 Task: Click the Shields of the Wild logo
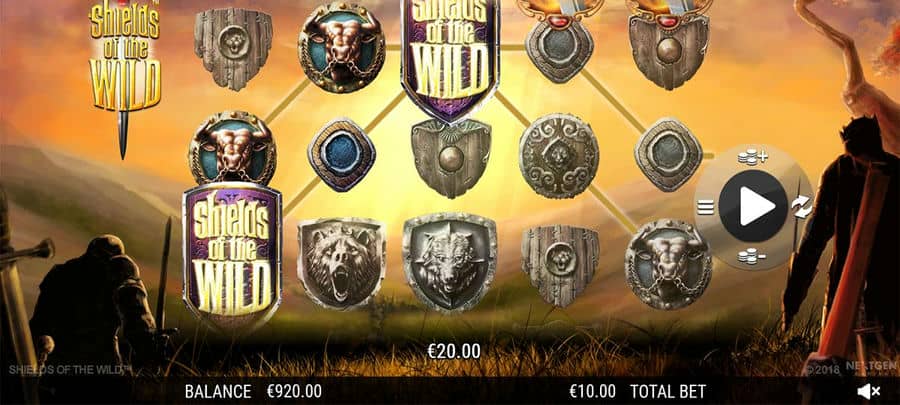click(x=125, y=59)
